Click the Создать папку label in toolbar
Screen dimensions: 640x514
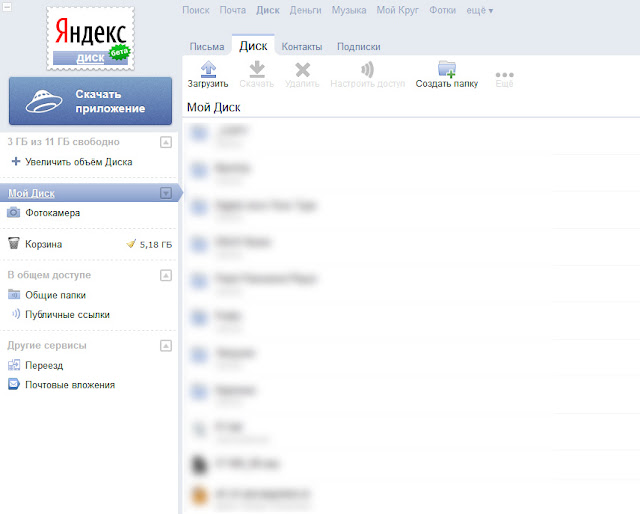pyautogui.click(x=447, y=83)
